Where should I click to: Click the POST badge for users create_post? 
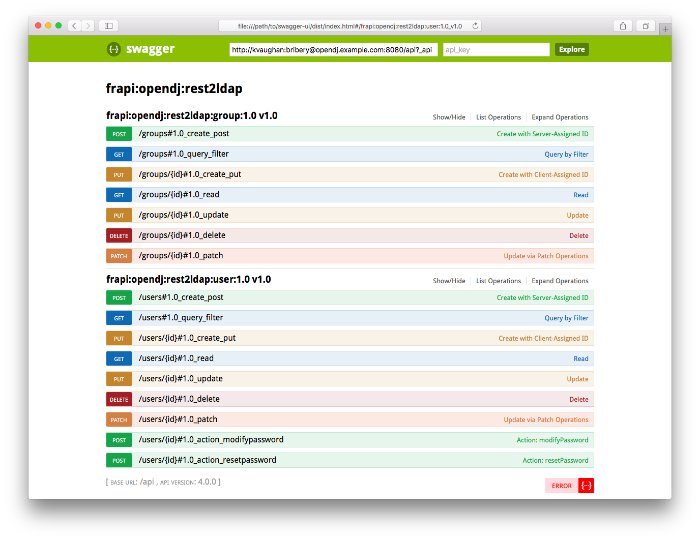tap(119, 298)
